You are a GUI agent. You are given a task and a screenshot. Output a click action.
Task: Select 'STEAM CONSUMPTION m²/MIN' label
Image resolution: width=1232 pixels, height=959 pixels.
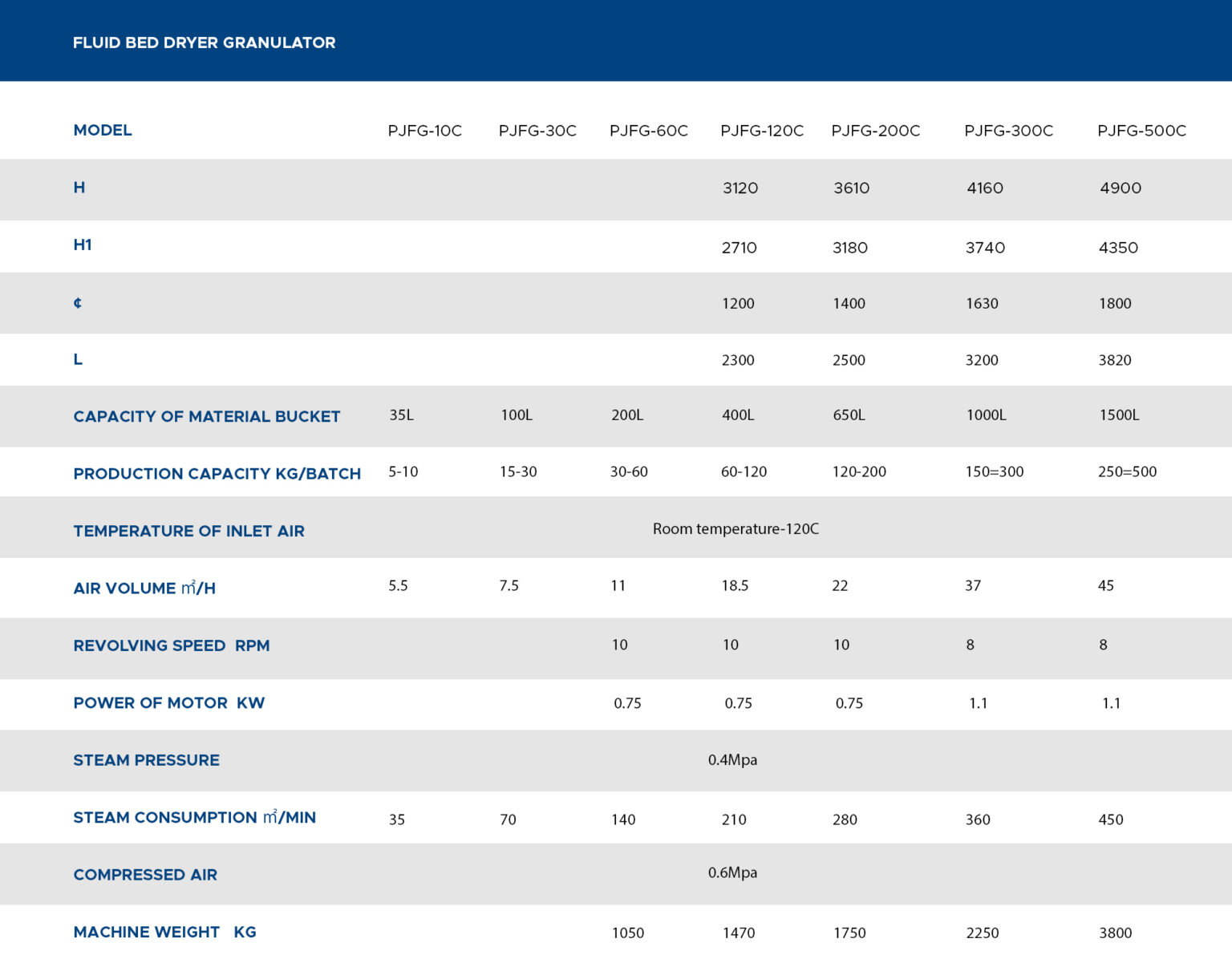(195, 817)
